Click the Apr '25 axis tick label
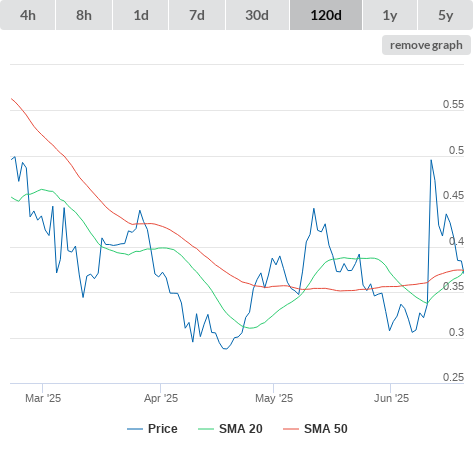 [161, 398]
